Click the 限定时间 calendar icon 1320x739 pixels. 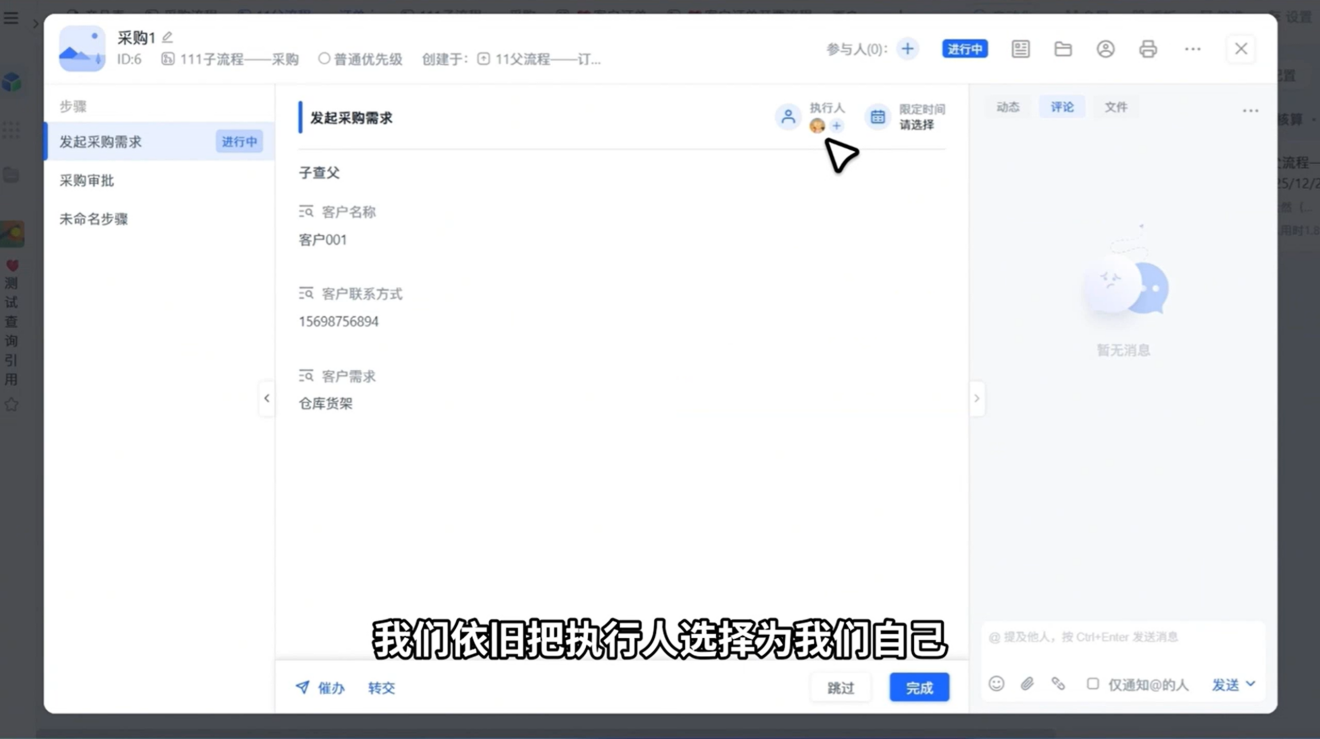pos(877,117)
